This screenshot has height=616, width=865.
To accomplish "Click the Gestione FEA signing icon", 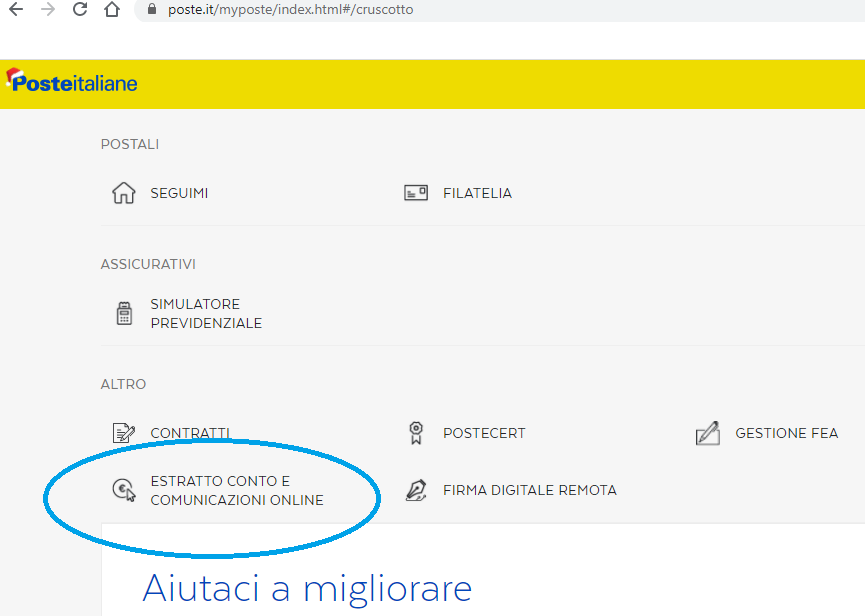I will pyautogui.click(x=708, y=433).
